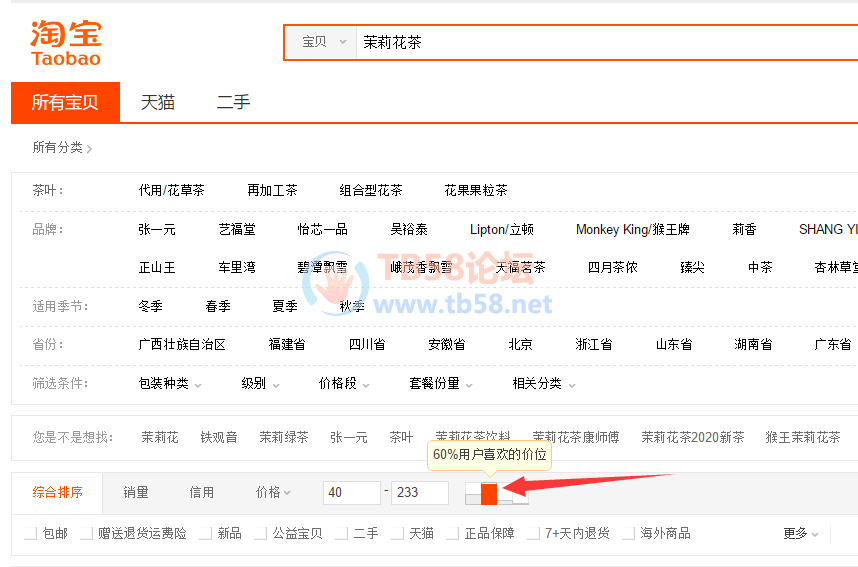The height and width of the screenshot is (567, 858).
Task: Select province 广西壮族自治区
Action: (182, 345)
